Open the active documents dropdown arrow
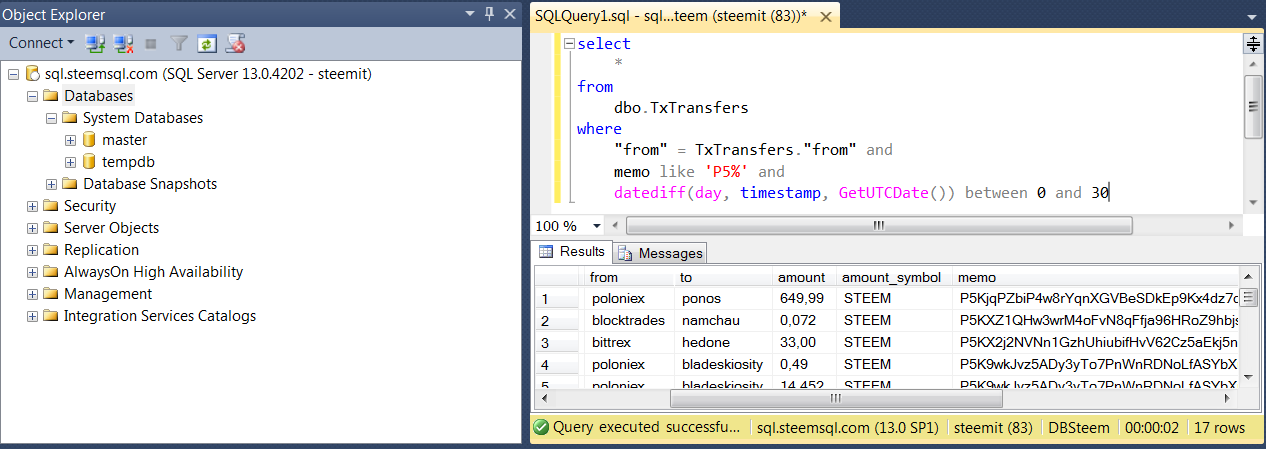Image resolution: width=1266 pixels, height=449 pixels. [1252, 18]
